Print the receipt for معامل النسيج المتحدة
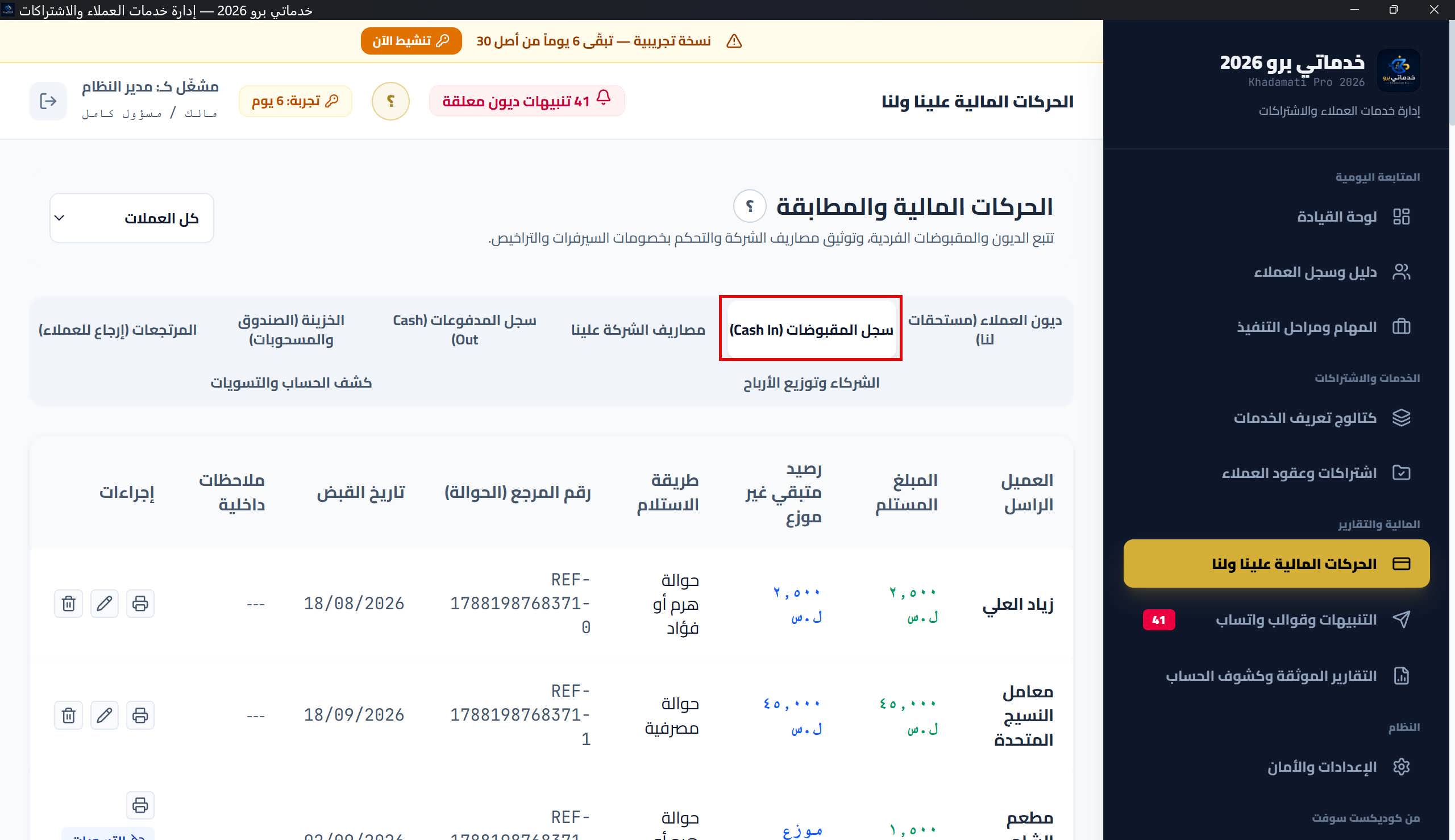Screen dimensions: 1455x840 (x=140, y=716)
